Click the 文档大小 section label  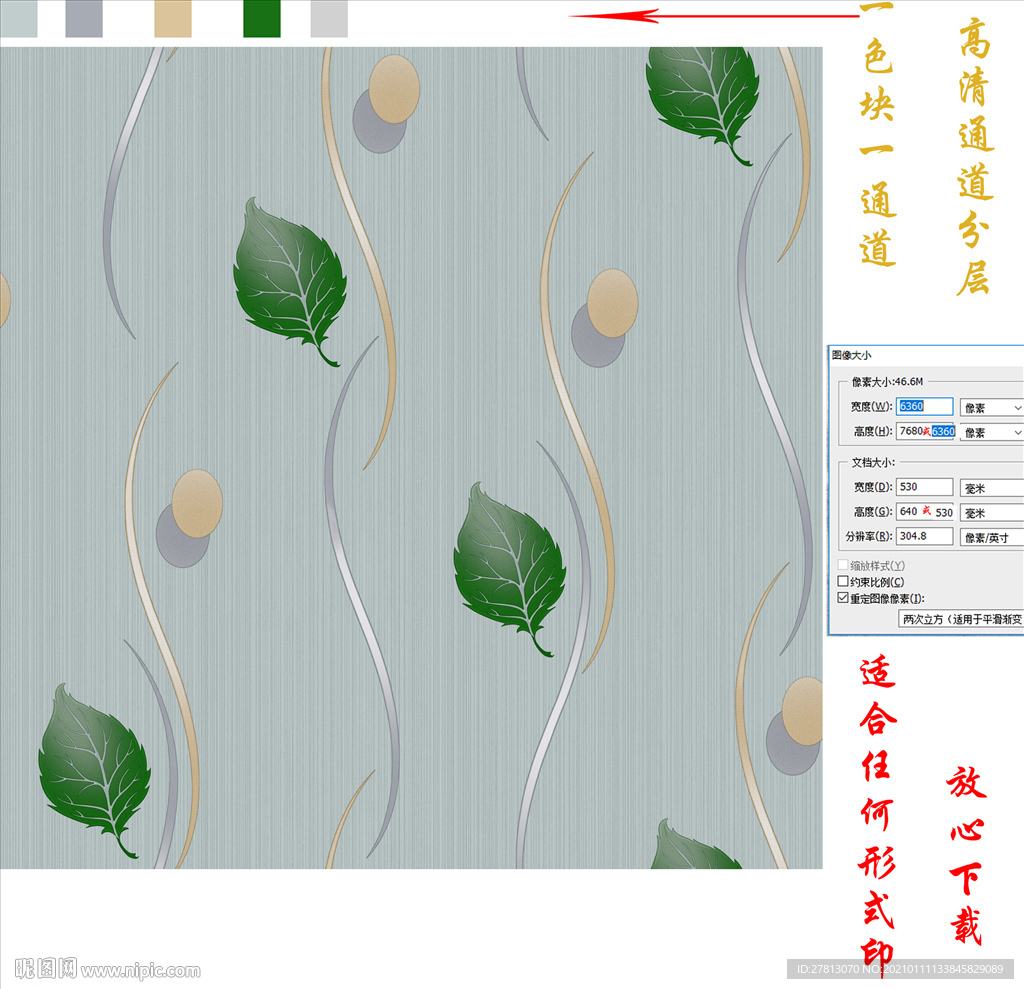click(873, 462)
